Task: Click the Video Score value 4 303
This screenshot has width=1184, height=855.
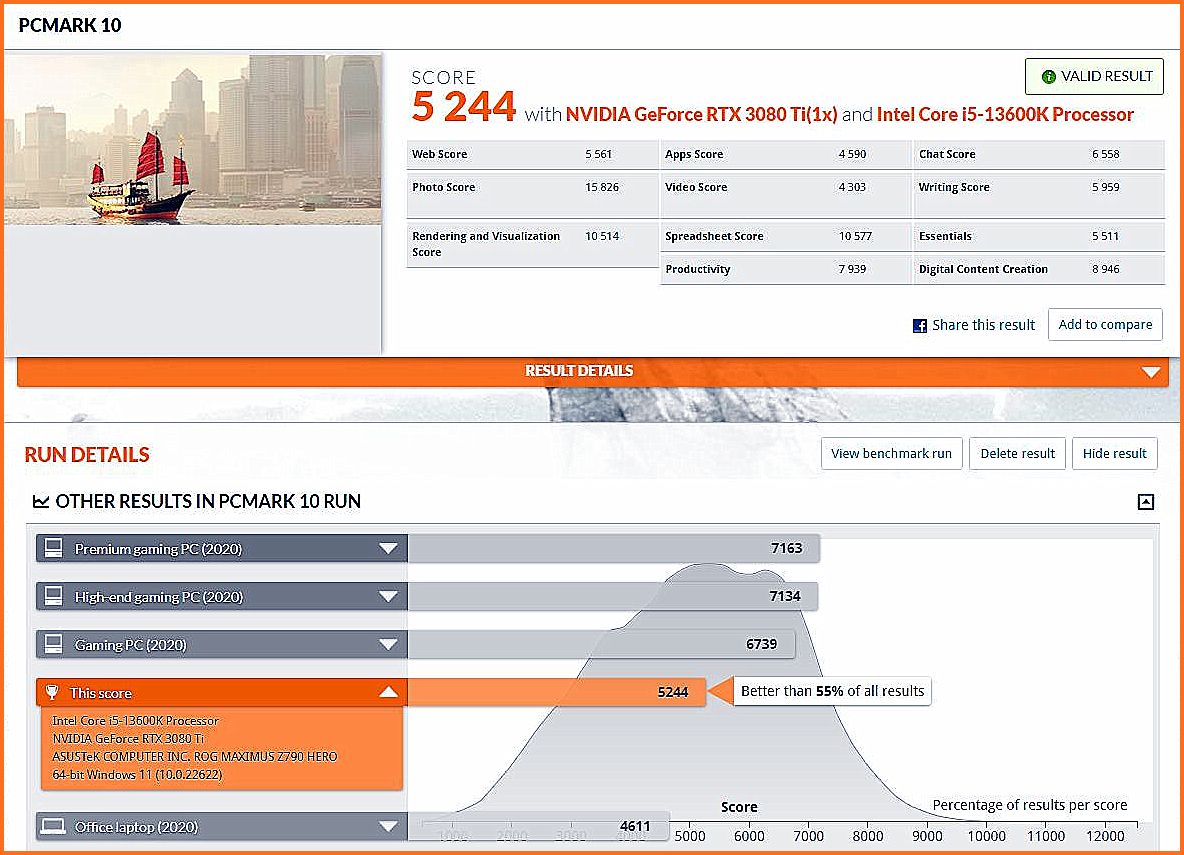Action: click(852, 187)
